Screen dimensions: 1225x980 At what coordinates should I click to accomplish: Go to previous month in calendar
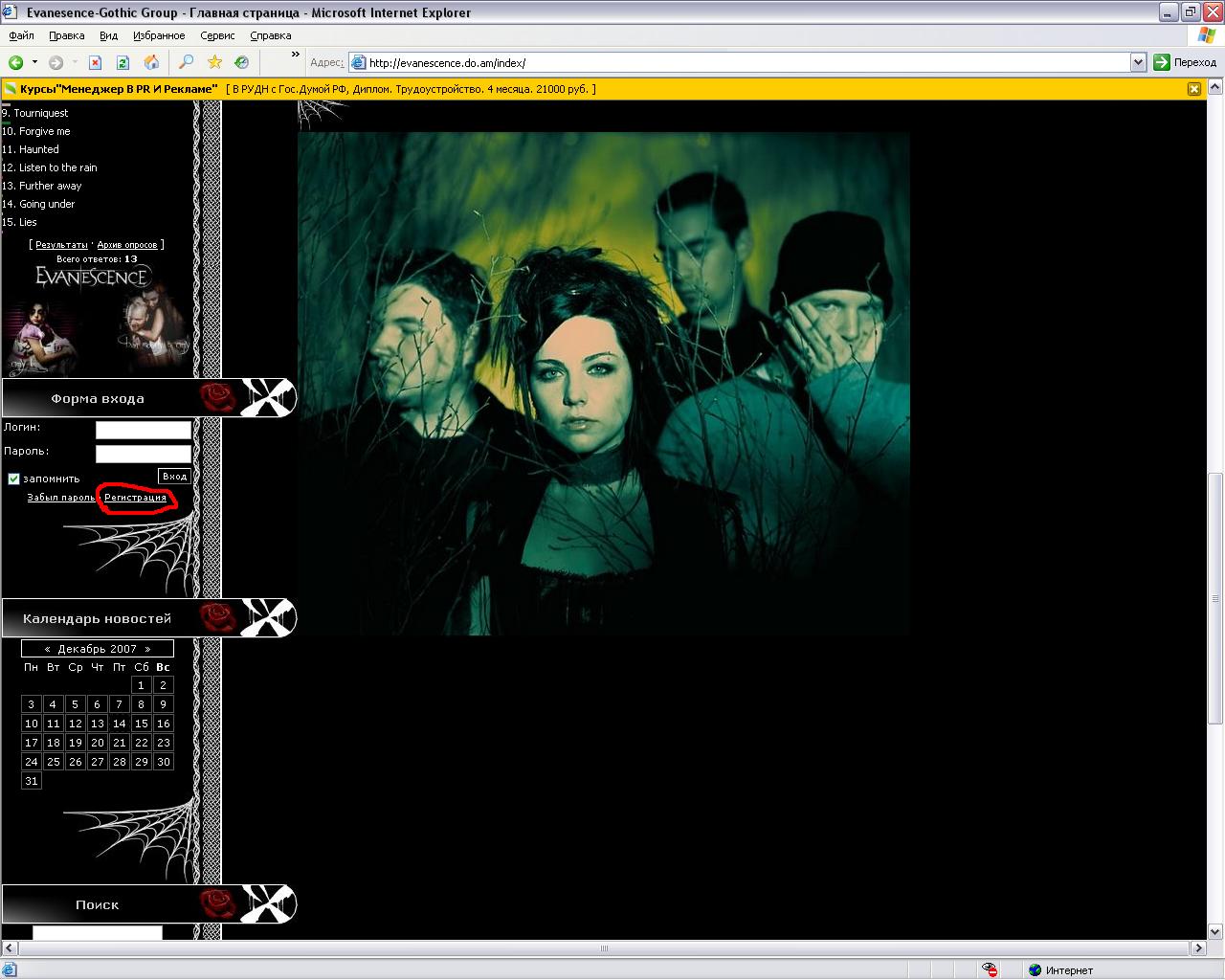click(48, 649)
